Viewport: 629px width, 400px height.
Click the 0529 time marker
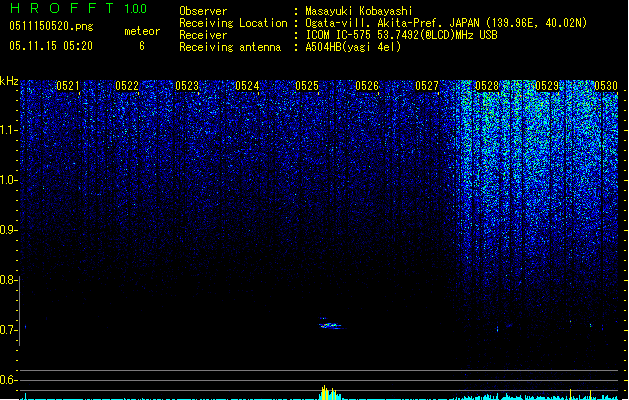pyautogui.click(x=547, y=86)
